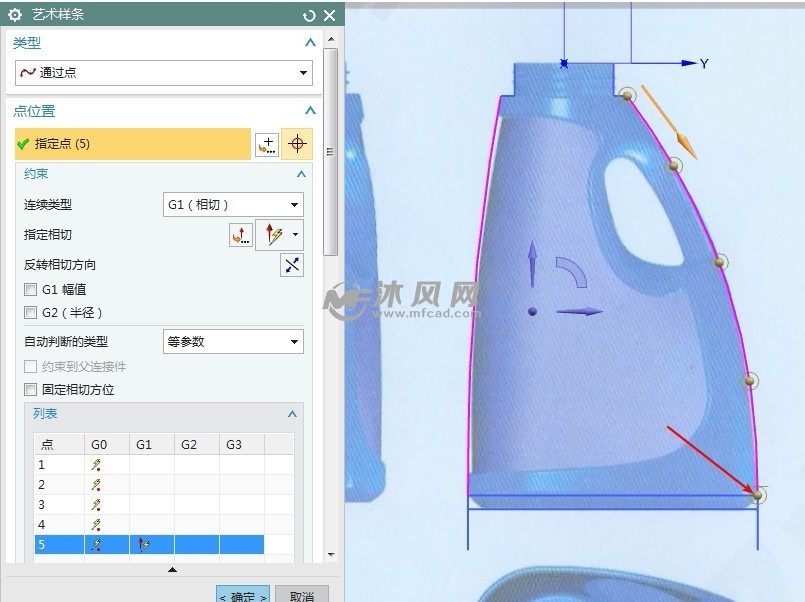
Task: Click the inferred point crosshair icon
Action: [x=297, y=144]
